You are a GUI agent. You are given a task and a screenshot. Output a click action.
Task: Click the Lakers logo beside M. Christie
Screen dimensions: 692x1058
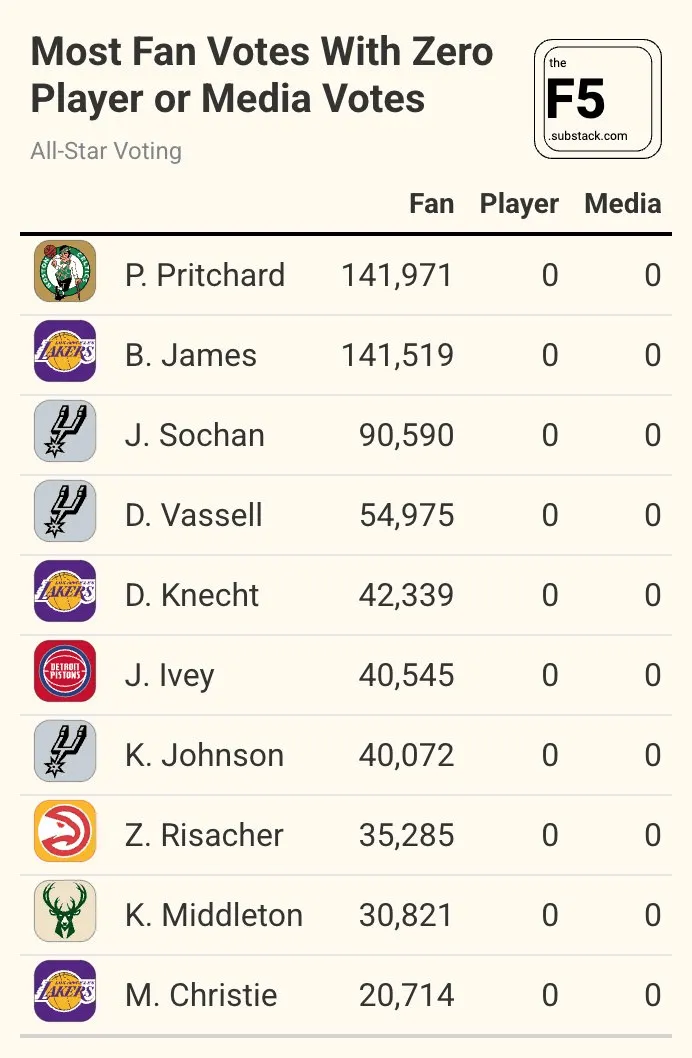[65, 991]
